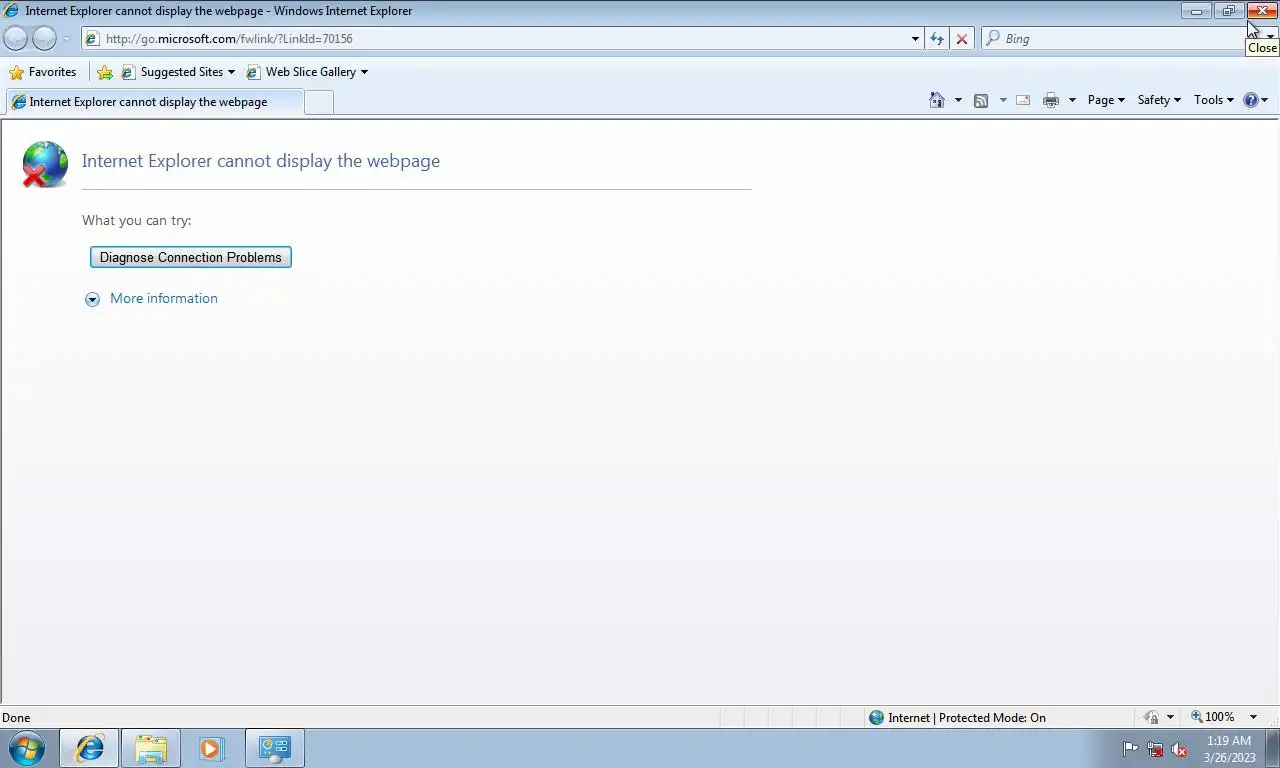Click the network status tray icon
Viewport: 1280px width, 768px height.
(1155, 749)
